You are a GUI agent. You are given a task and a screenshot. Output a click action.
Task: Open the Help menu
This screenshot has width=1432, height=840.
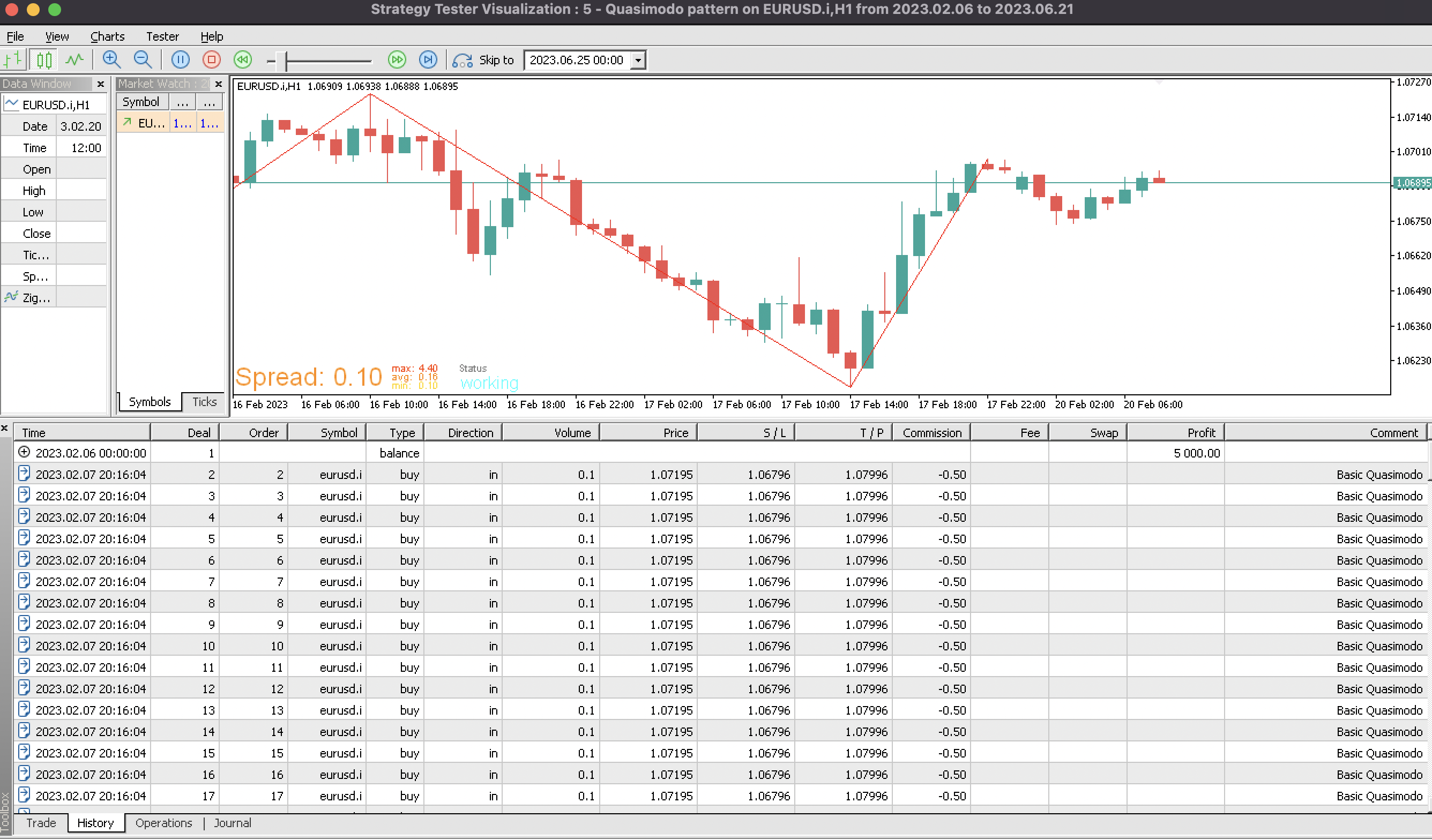pyautogui.click(x=211, y=36)
